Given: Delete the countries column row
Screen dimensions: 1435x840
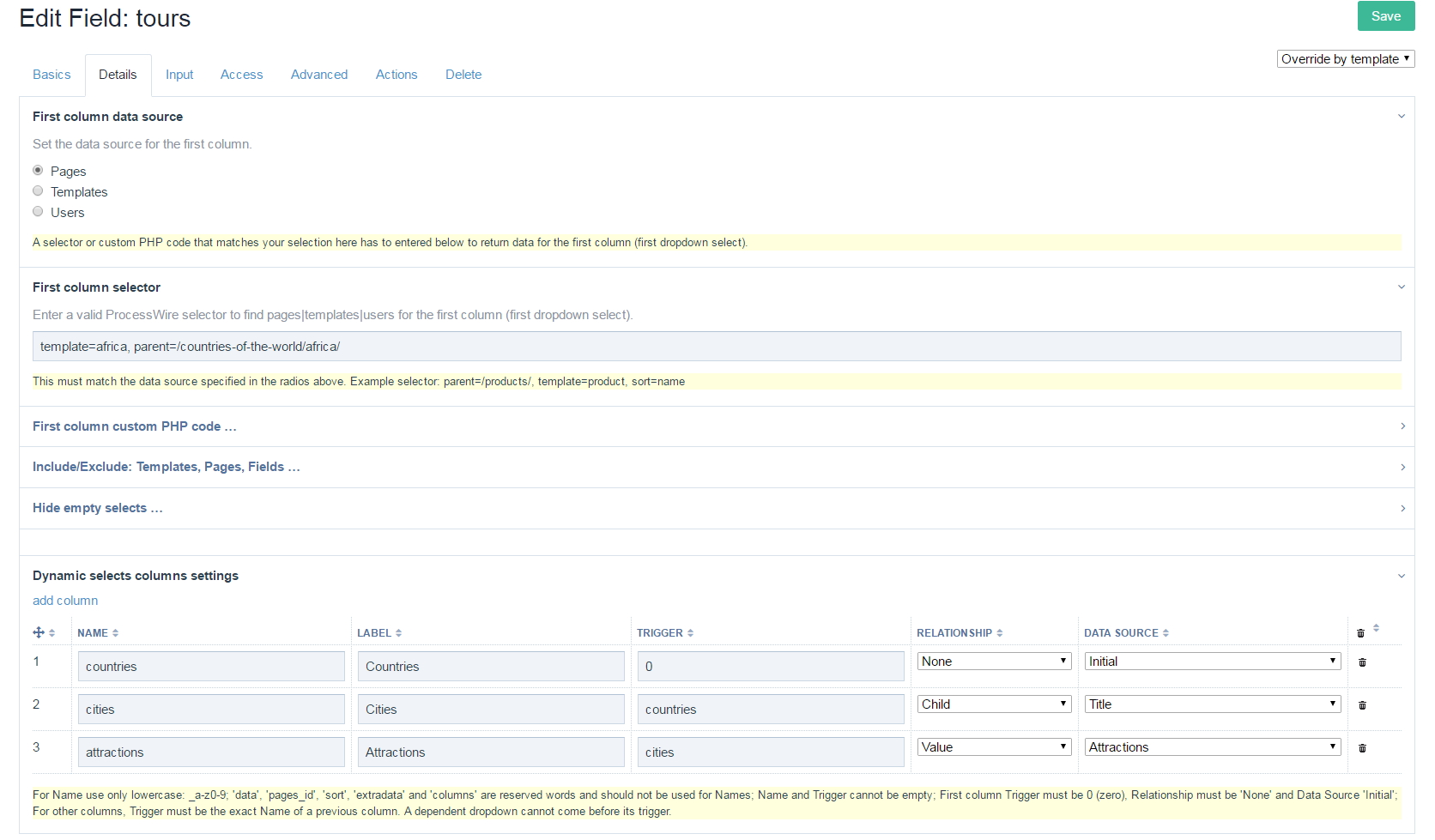Looking at the screenshot, I should (1362, 662).
